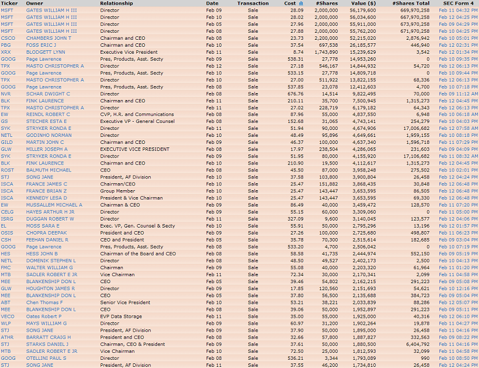479x368 pixels.
Task: Open SEC filing Feb 10 05:01 PM for CSCO
Action: (x=458, y=38)
